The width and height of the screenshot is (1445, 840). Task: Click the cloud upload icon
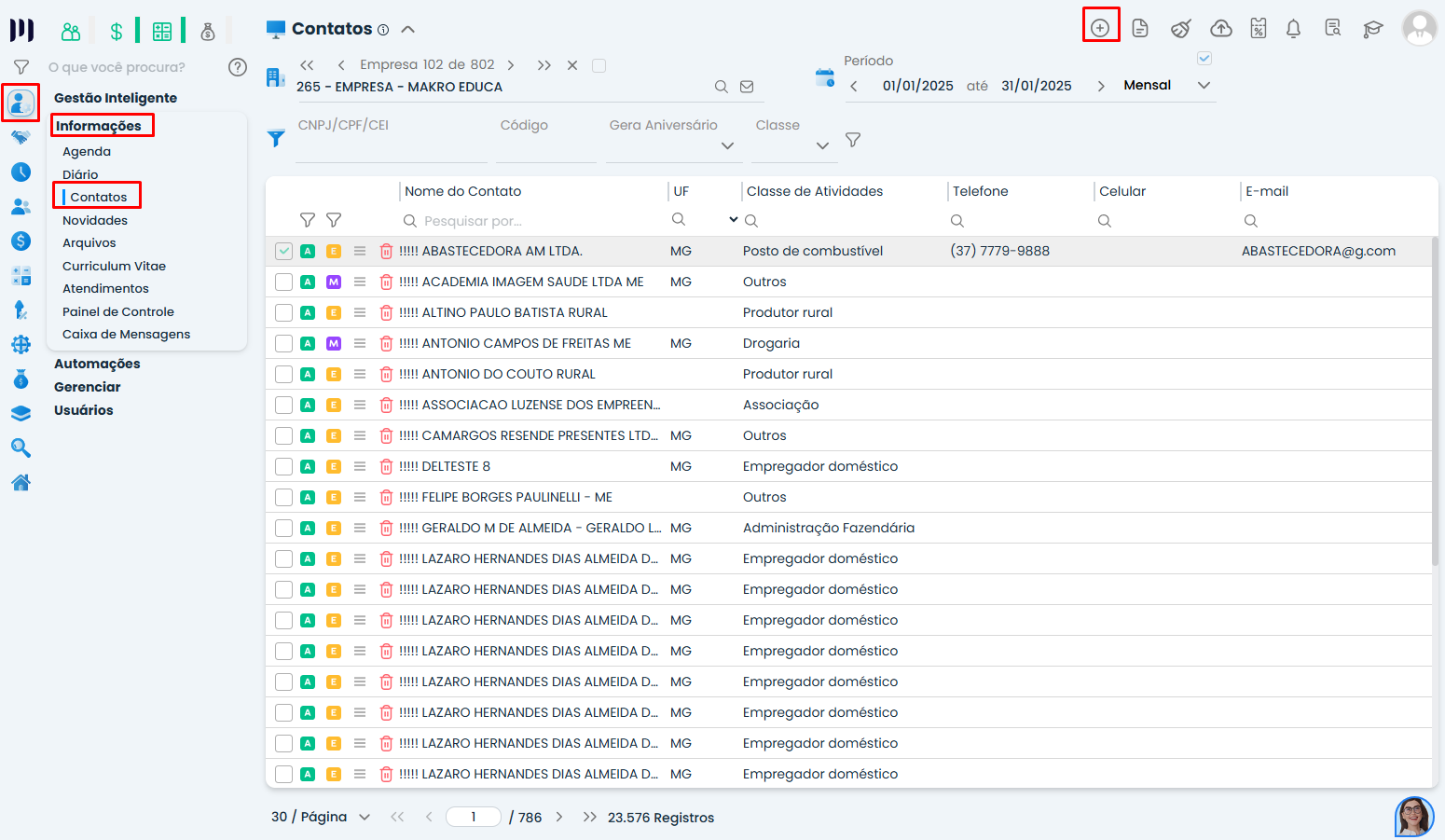click(1220, 29)
